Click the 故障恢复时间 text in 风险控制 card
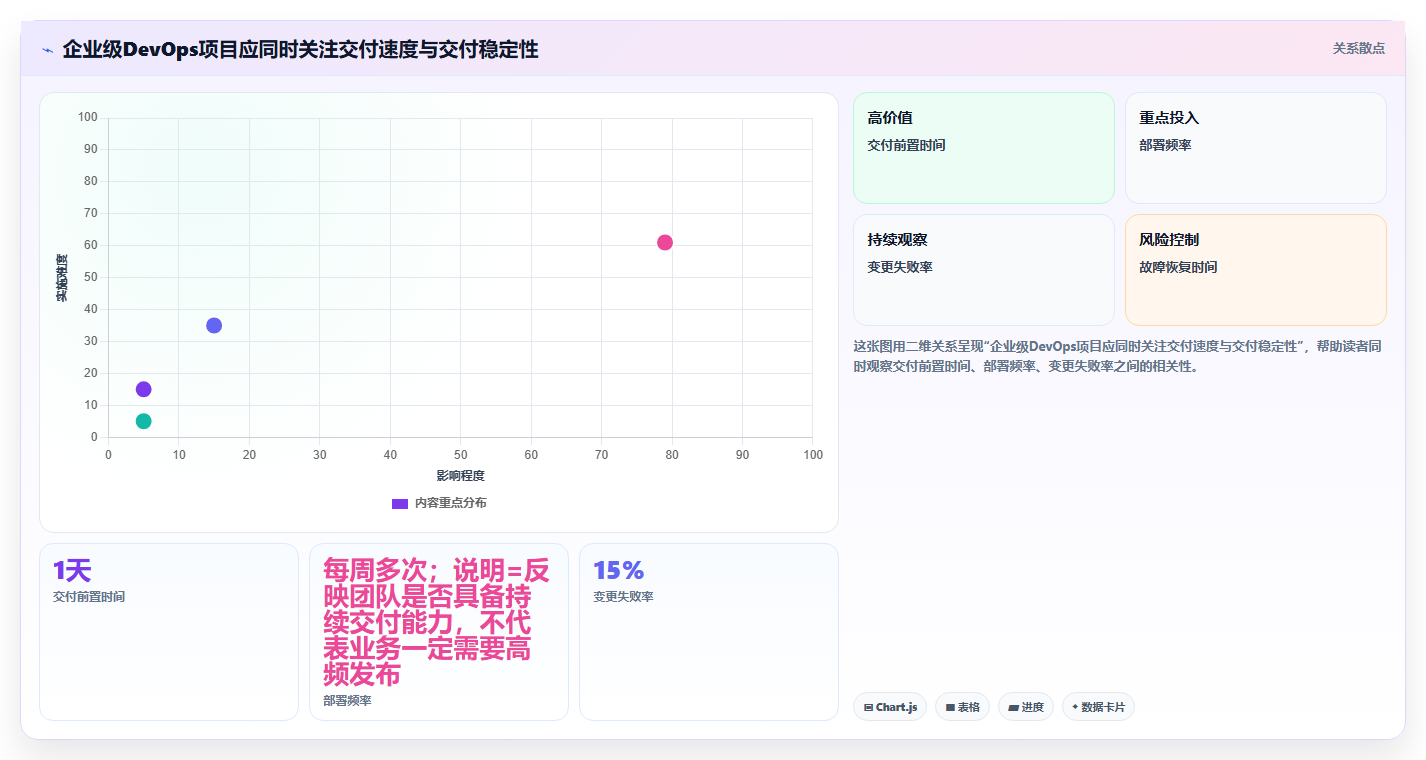 (1178, 267)
